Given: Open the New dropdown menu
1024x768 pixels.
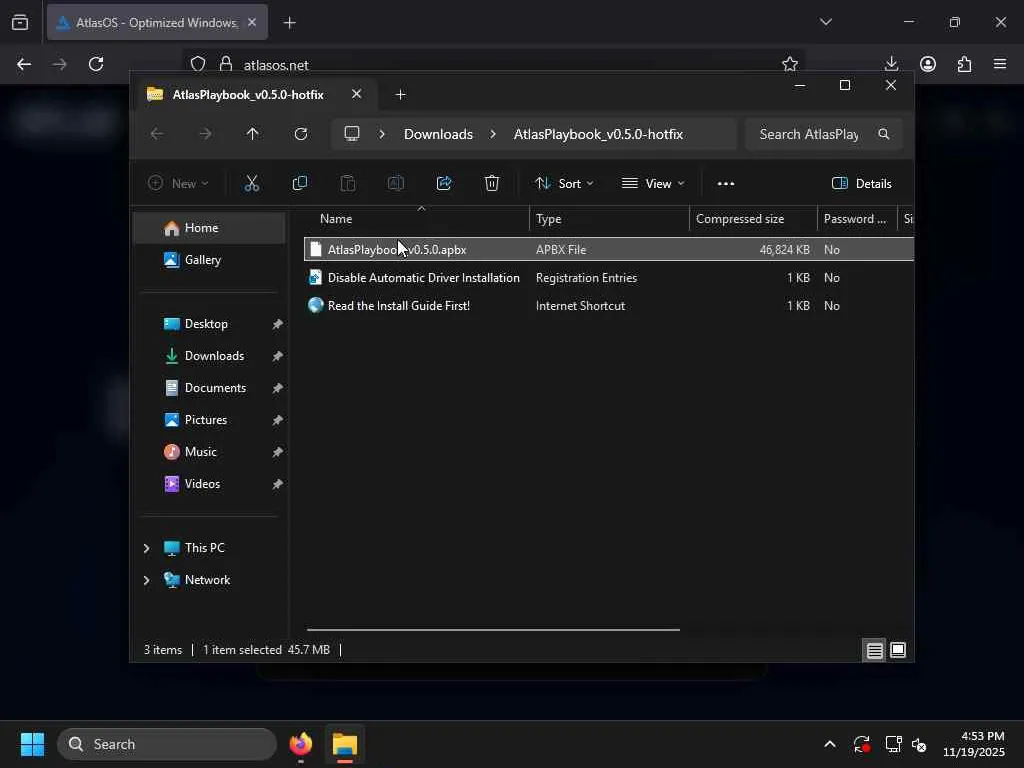Looking at the screenshot, I should pos(178,184).
